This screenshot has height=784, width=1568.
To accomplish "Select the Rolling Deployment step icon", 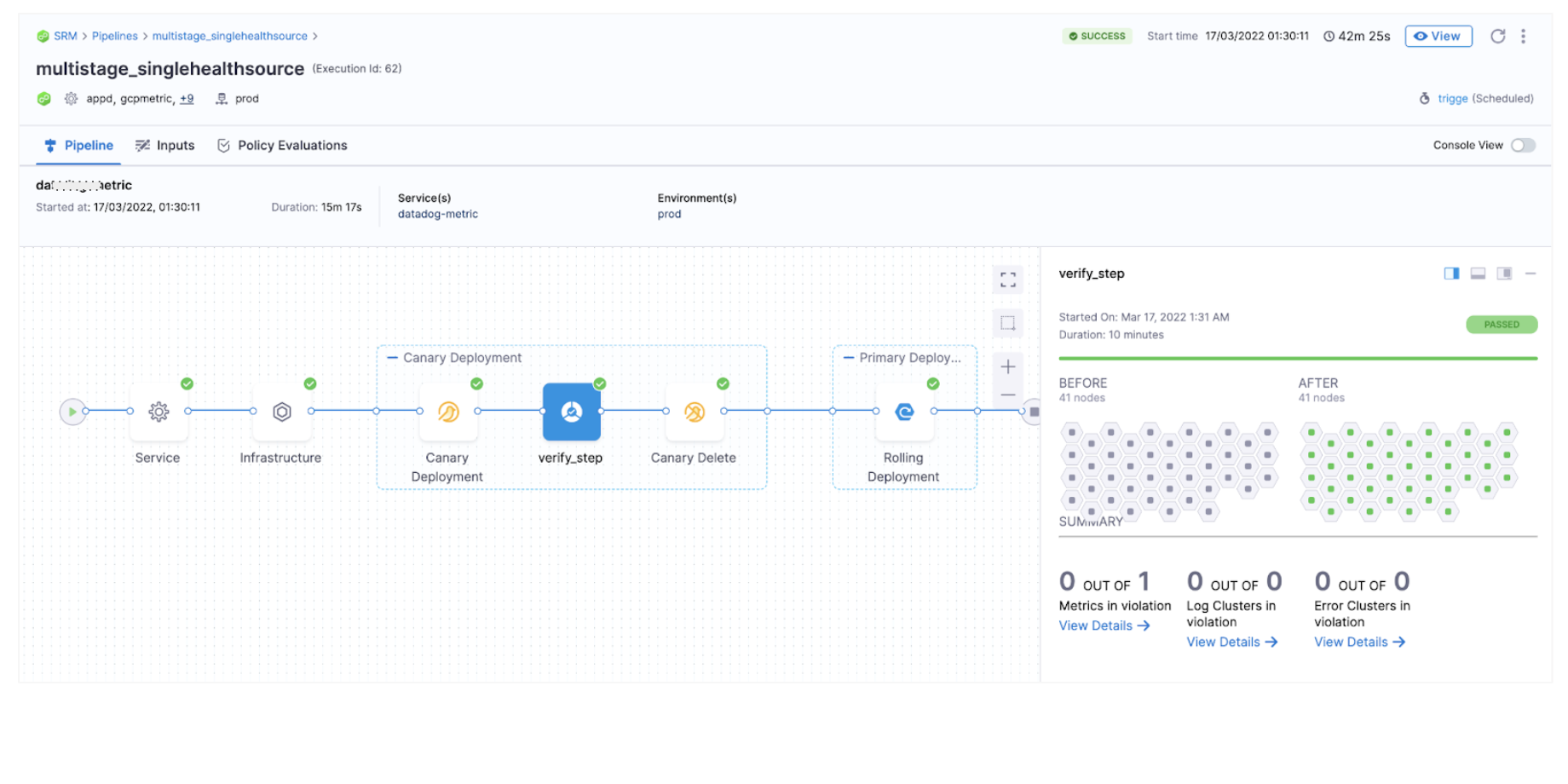I will tap(904, 412).
